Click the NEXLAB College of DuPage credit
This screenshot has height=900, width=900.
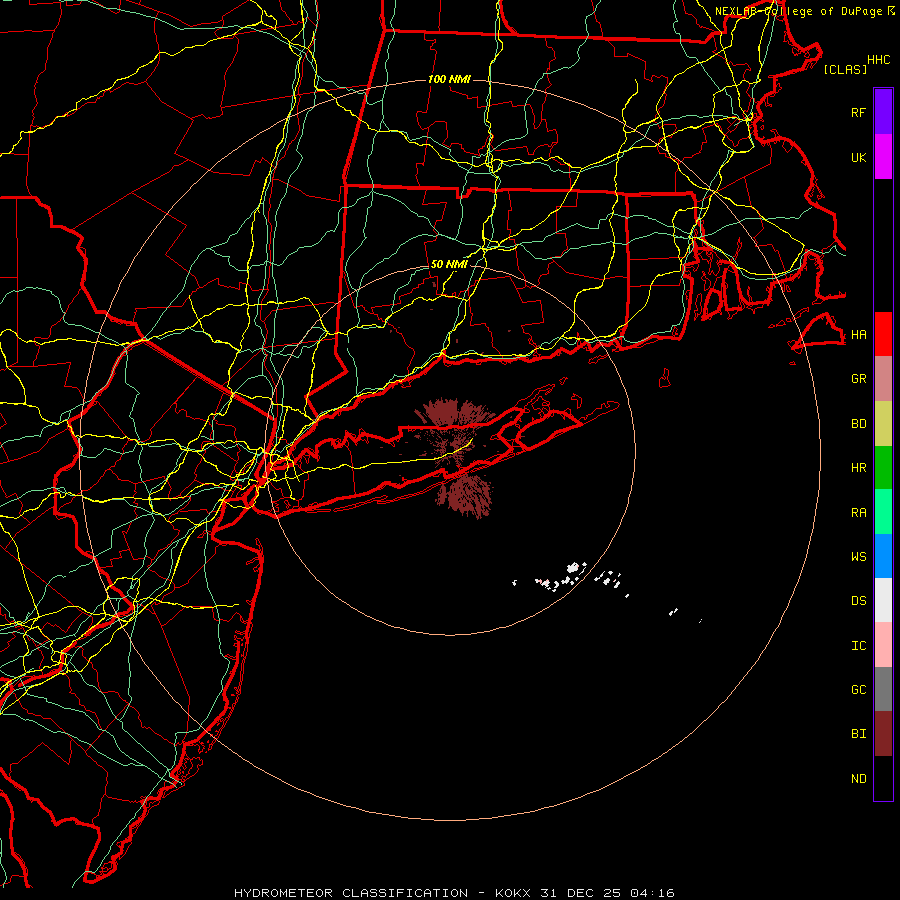tap(804, 11)
